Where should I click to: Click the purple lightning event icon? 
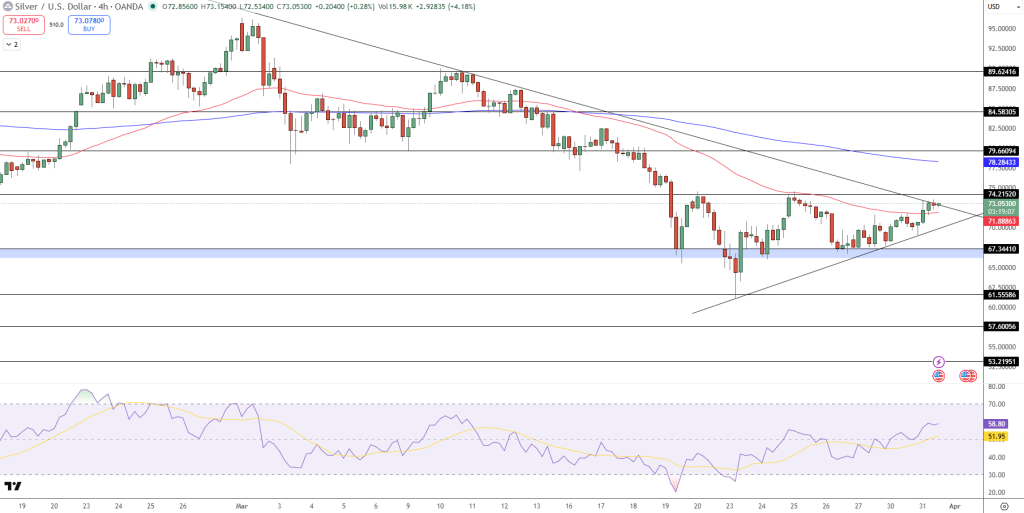(938, 362)
